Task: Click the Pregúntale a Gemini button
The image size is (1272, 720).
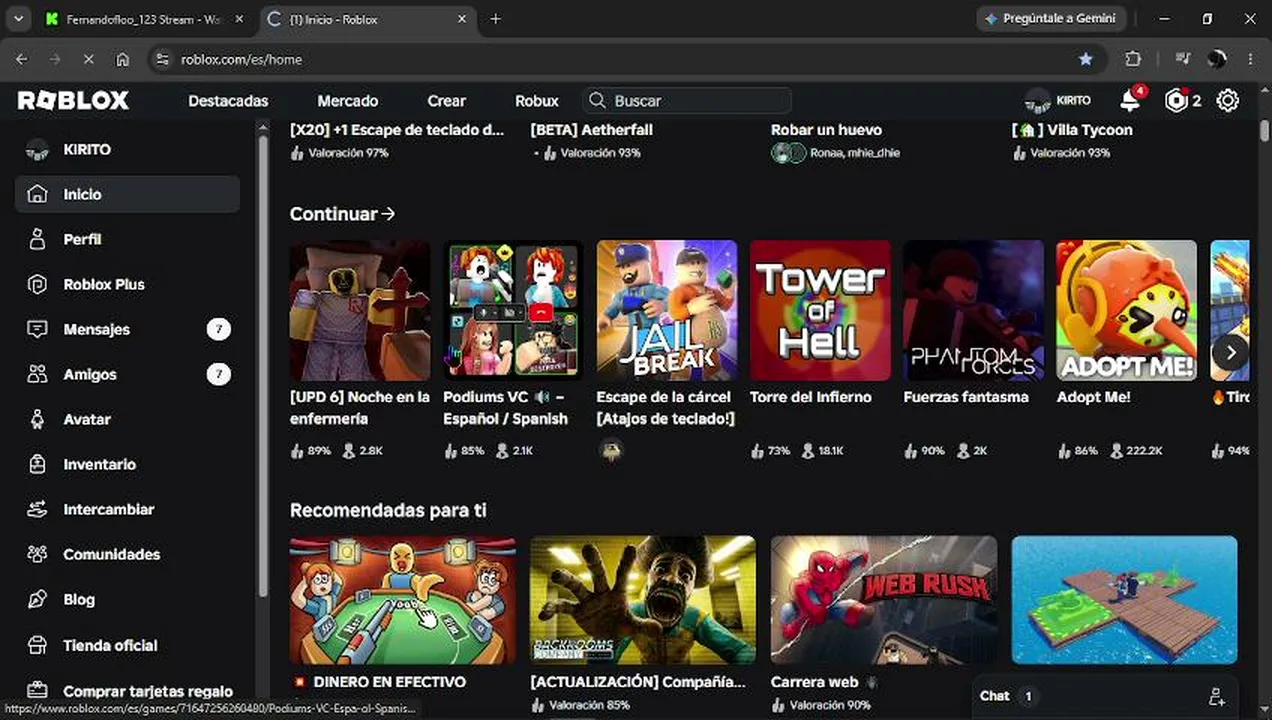Action: 1051,19
